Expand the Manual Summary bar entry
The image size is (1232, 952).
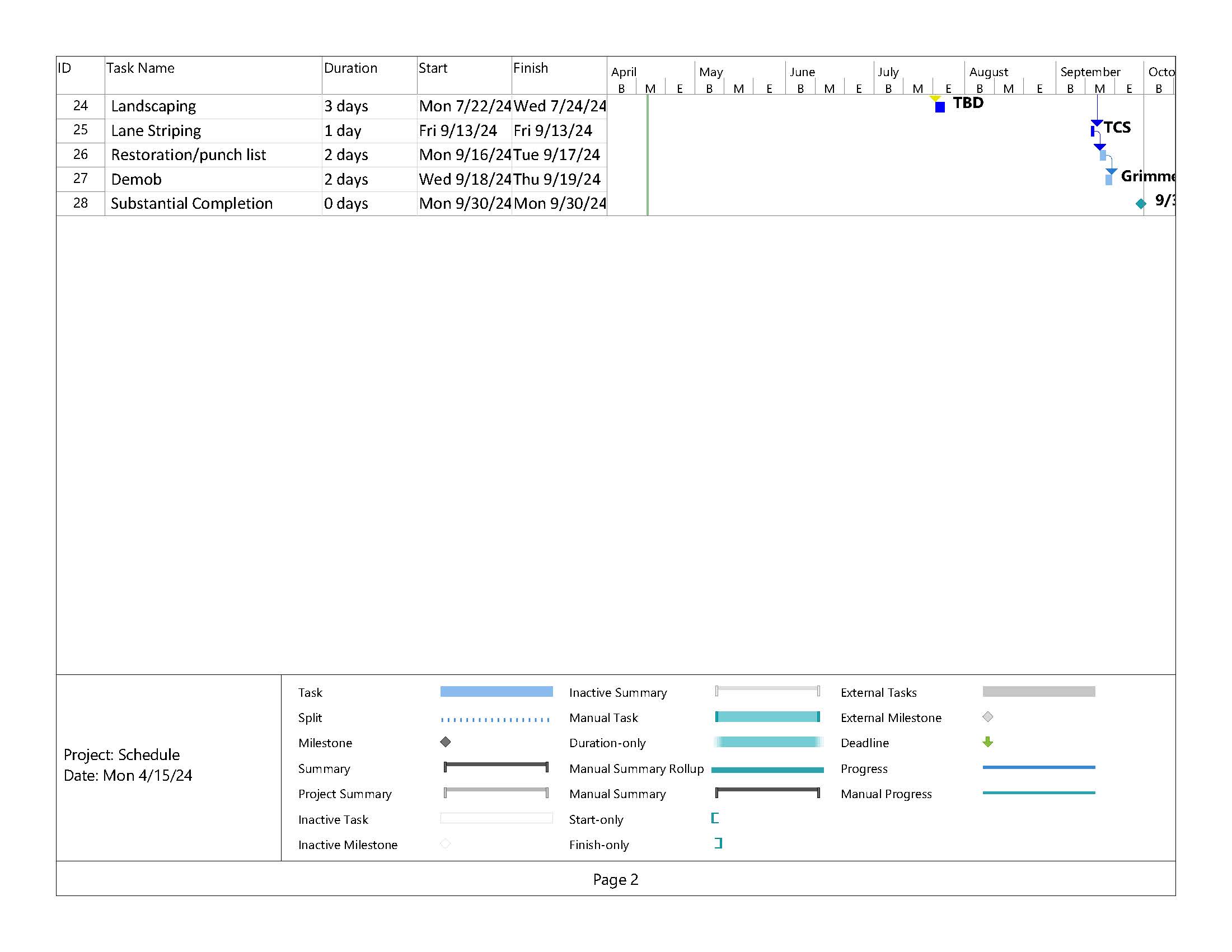click(x=770, y=793)
